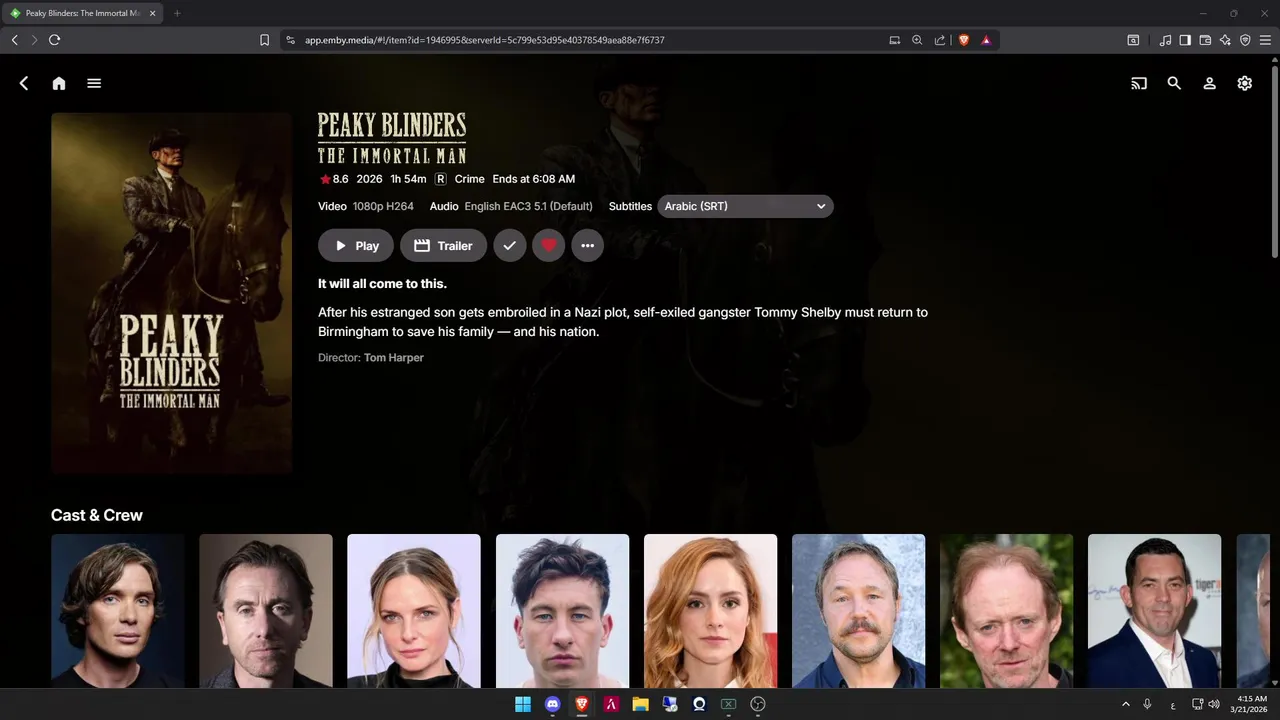Toggle the favorite heart button

pos(548,245)
